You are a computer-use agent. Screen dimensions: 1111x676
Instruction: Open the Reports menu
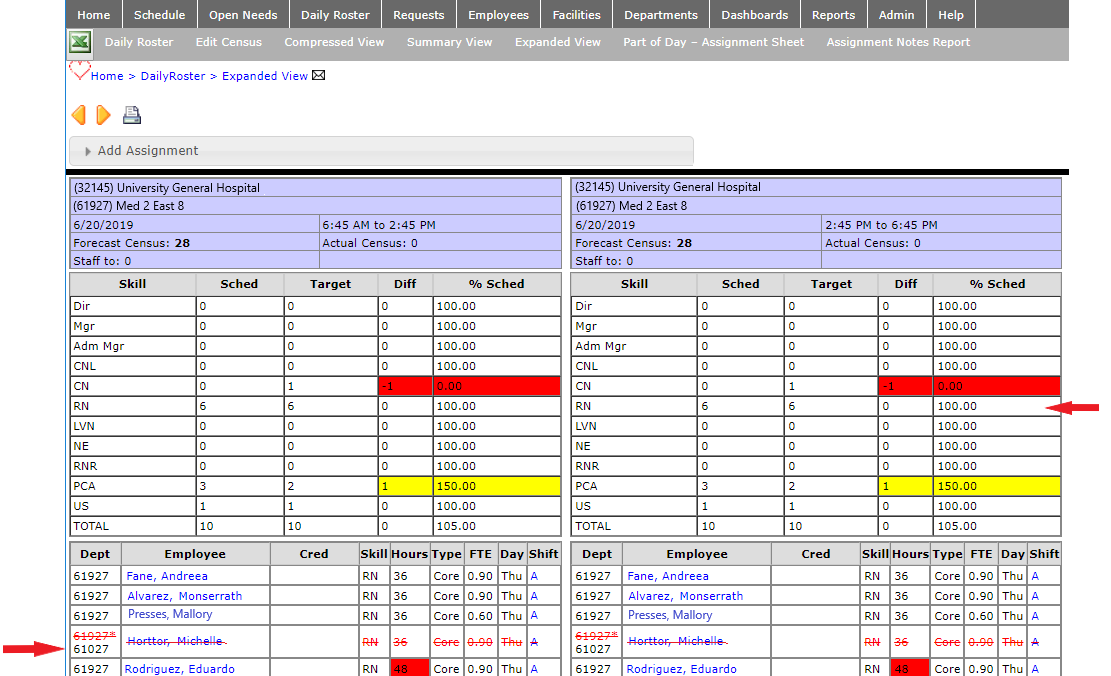tap(833, 15)
